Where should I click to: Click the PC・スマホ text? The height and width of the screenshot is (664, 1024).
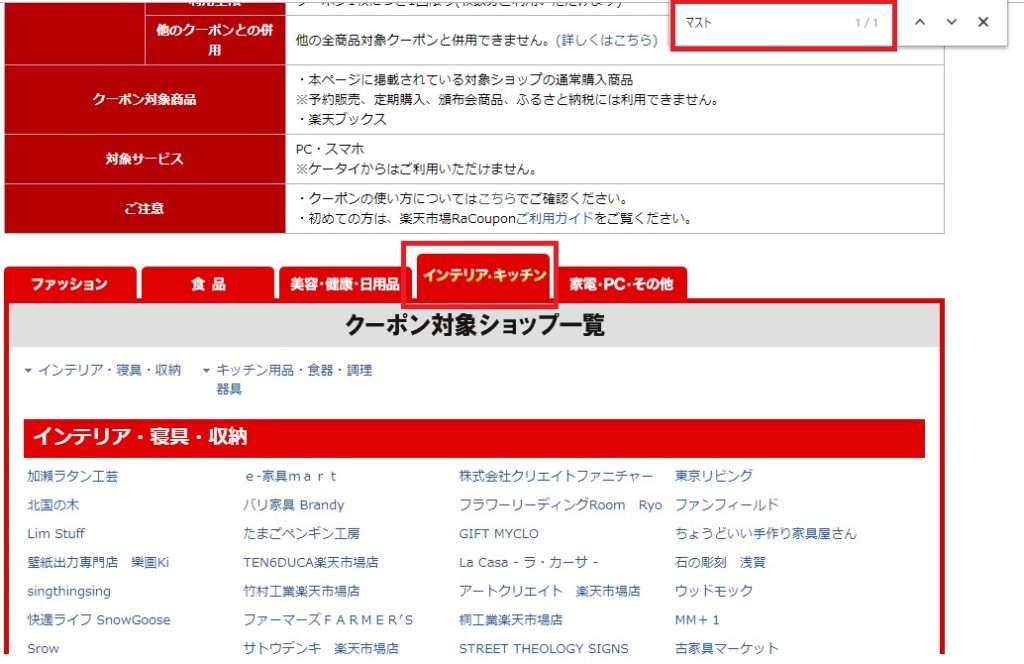pos(330,149)
